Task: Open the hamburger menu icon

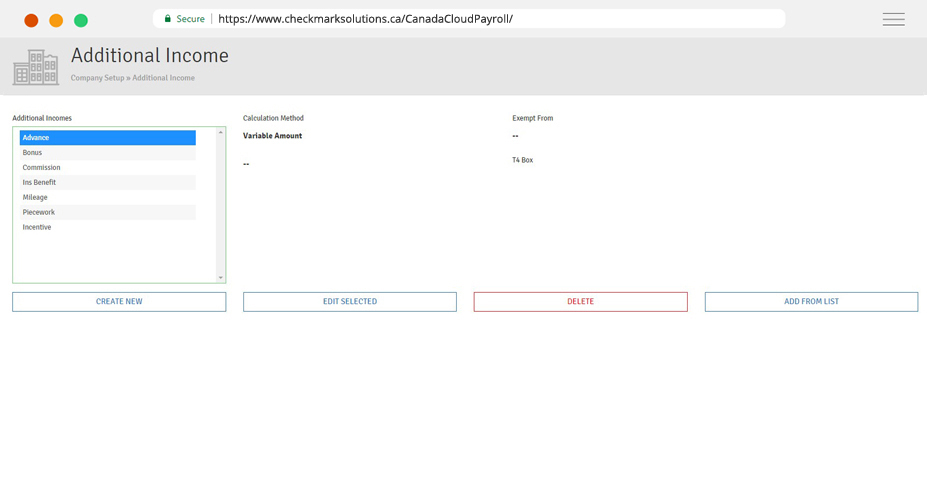Action: click(x=893, y=19)
